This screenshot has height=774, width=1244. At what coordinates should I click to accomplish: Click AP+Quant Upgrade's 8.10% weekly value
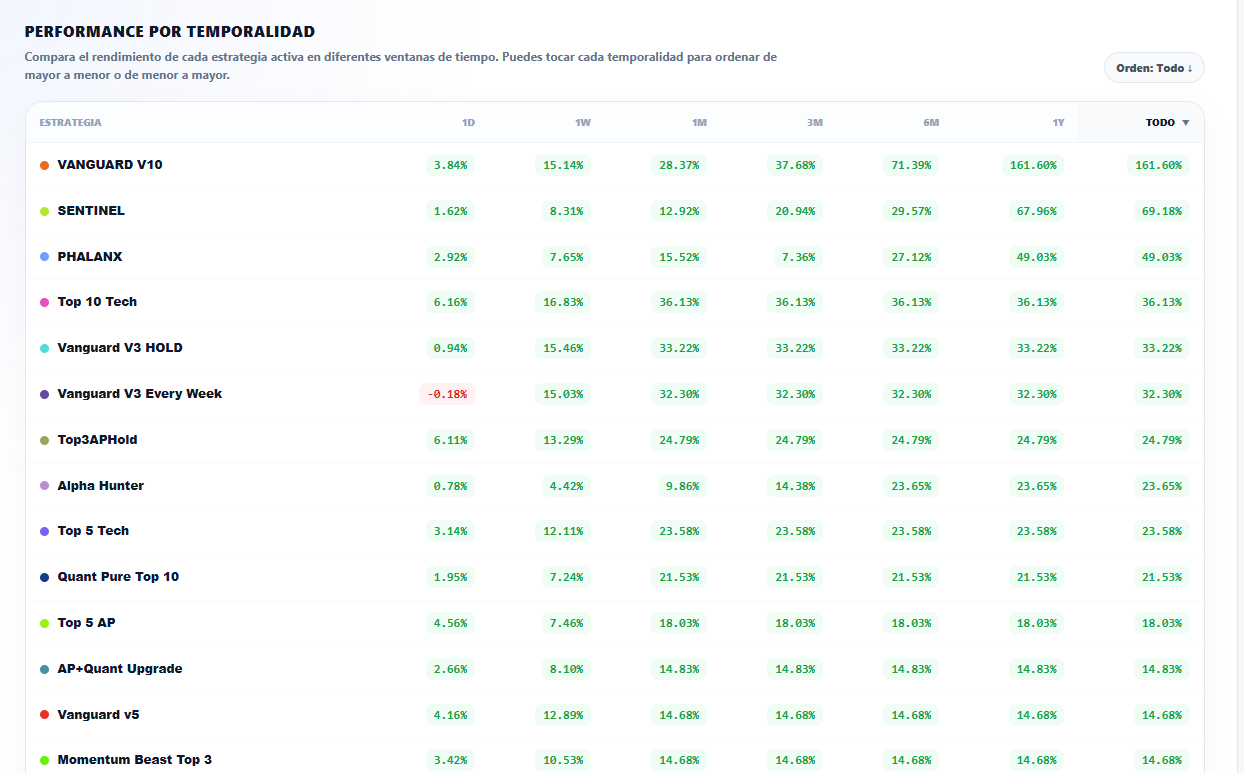(x=567, y=669)
